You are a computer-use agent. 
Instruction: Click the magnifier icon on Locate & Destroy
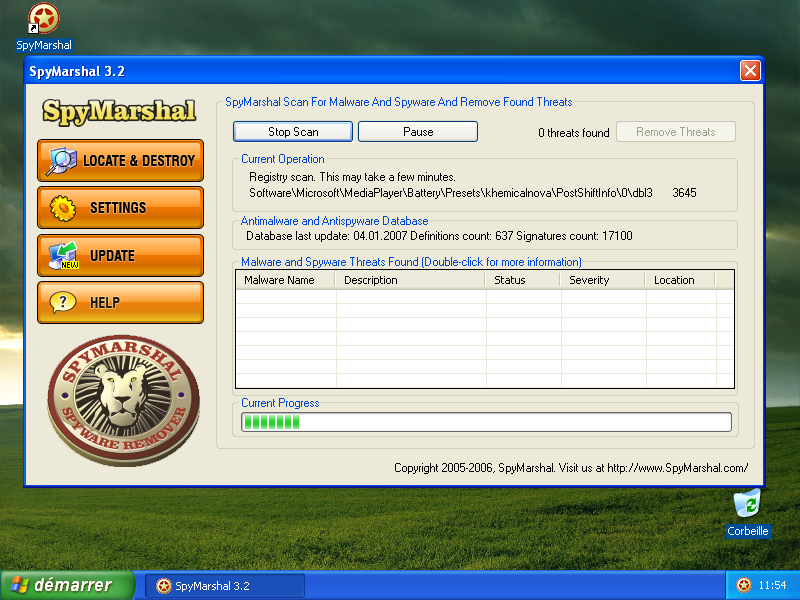pos(61,161)
